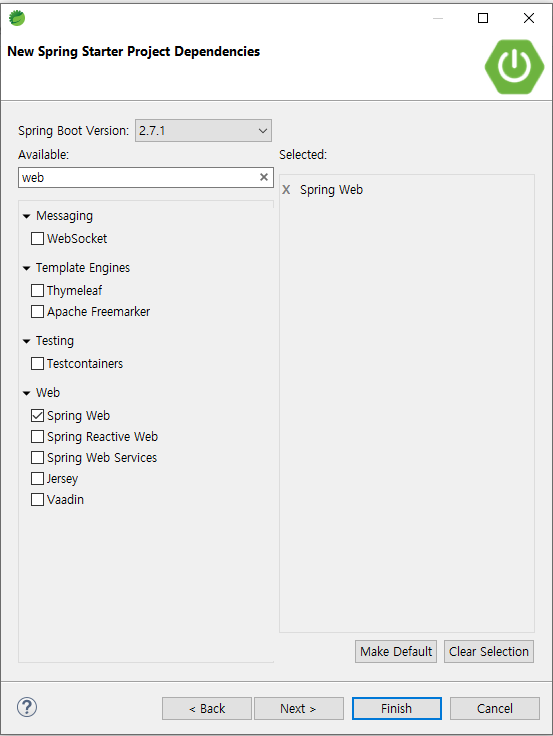Clear the search field with X icon
This screenshot has width=553, height=736.
(x=264, y=177)
